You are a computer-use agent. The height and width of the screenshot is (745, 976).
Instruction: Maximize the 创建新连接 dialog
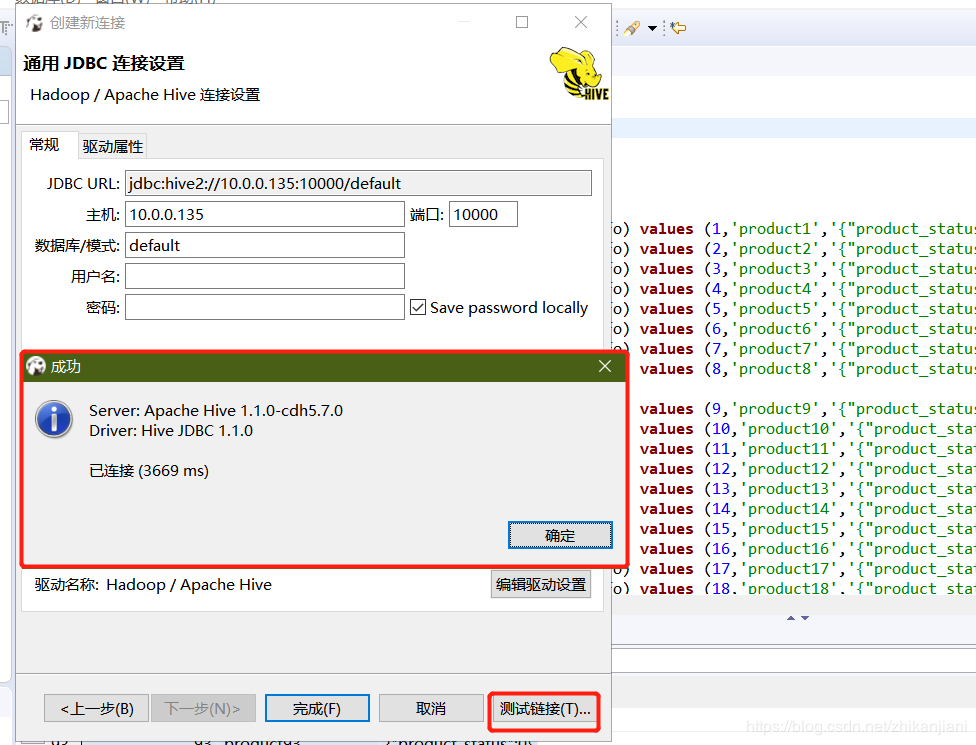(x=522, y=22)
